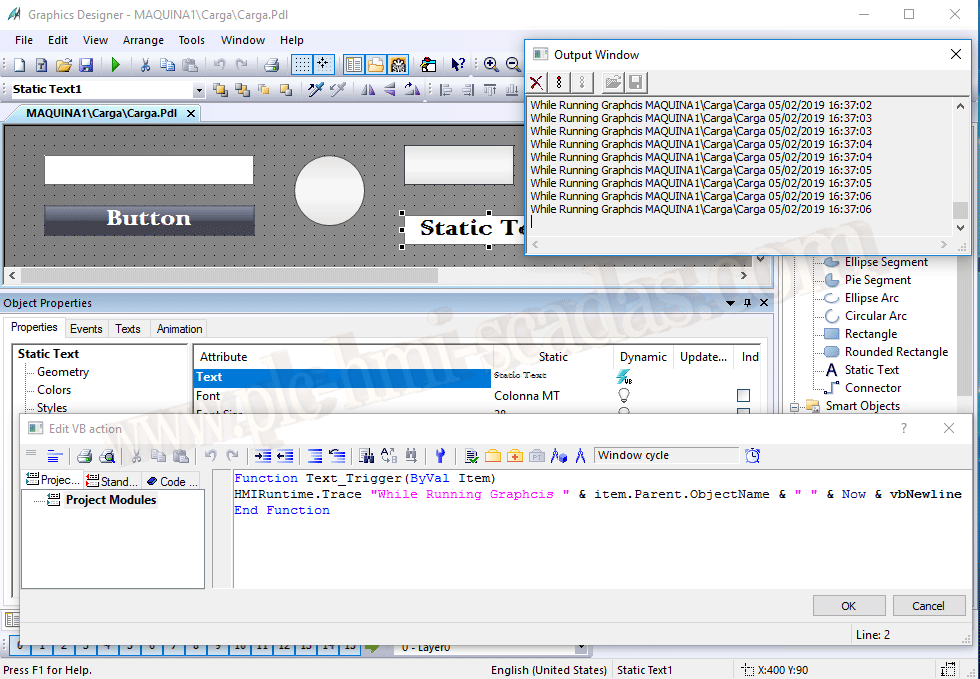980x679 pixels.
Task: Select the Static Text object in palette
Action: [871, 370]
